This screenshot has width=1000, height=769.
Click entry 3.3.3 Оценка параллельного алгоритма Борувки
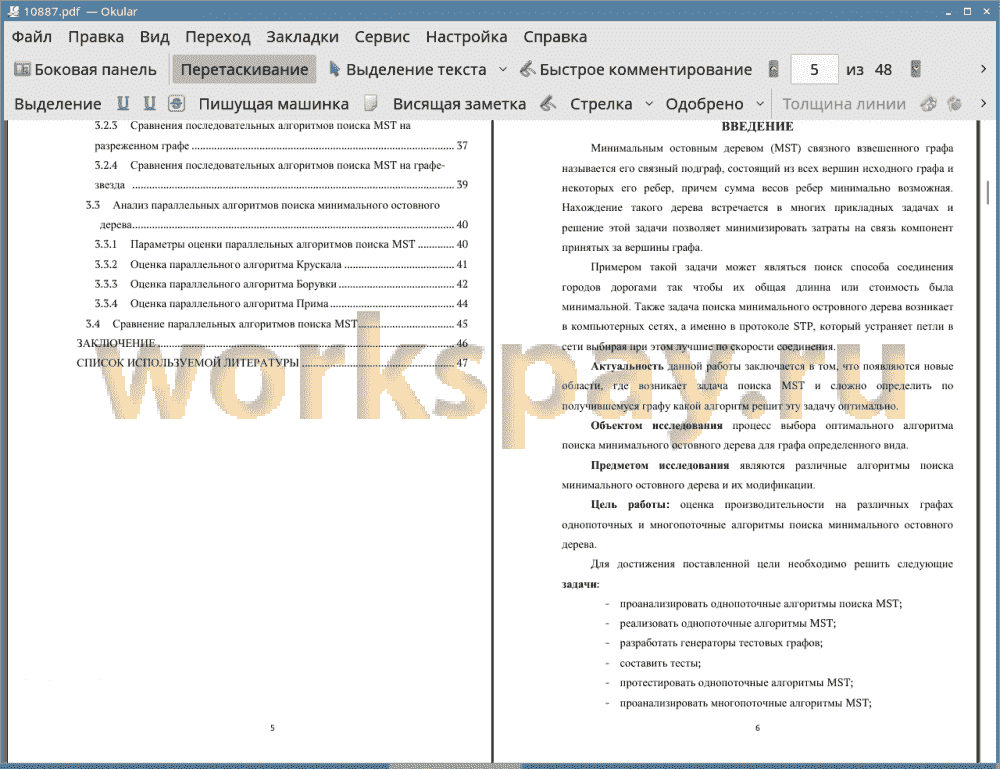click(x=281, y=284)
